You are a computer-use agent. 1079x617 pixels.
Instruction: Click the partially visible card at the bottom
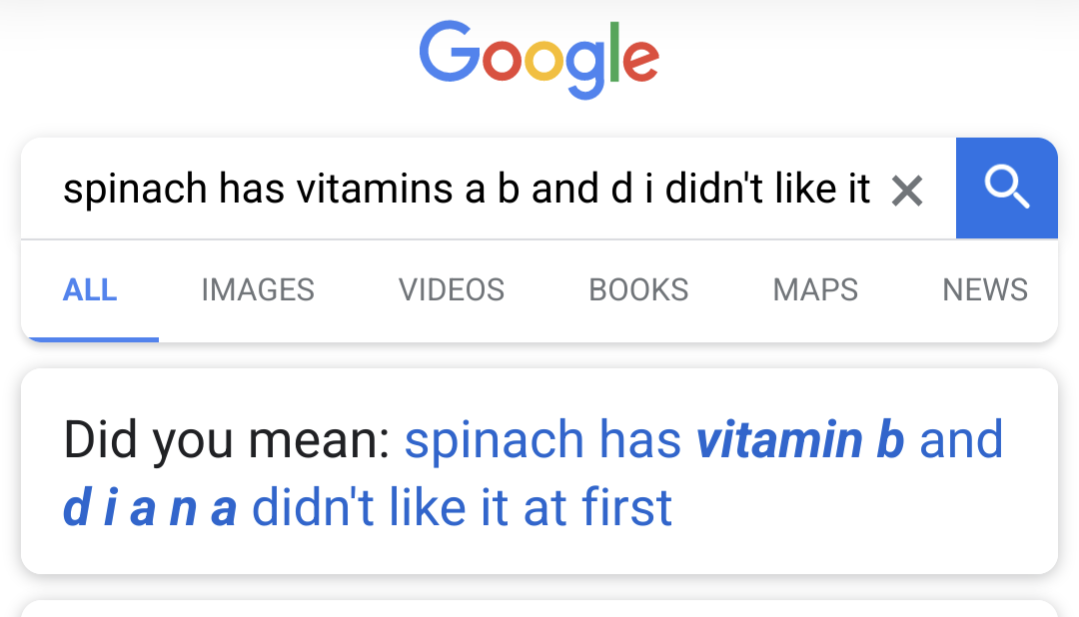(x=539, y=608)
